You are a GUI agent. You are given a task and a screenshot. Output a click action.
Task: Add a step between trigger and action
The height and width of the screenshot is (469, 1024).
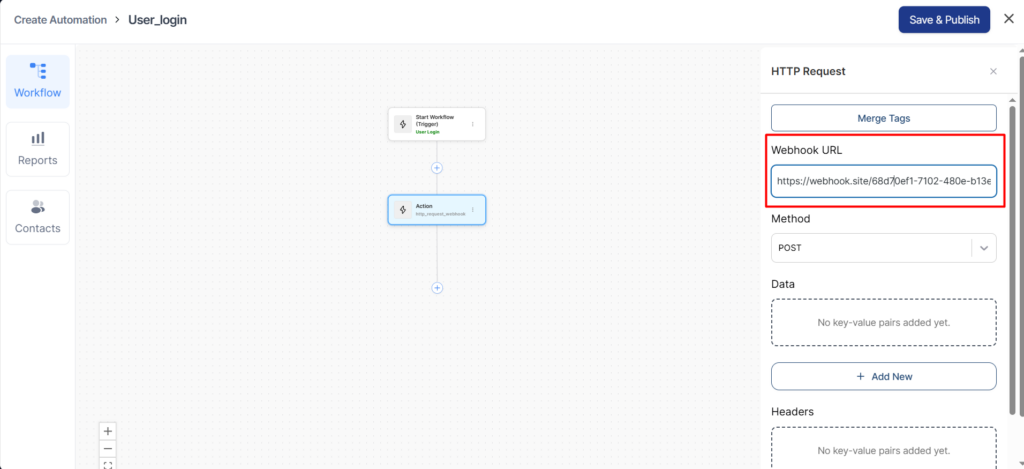(x=437, y=168)
